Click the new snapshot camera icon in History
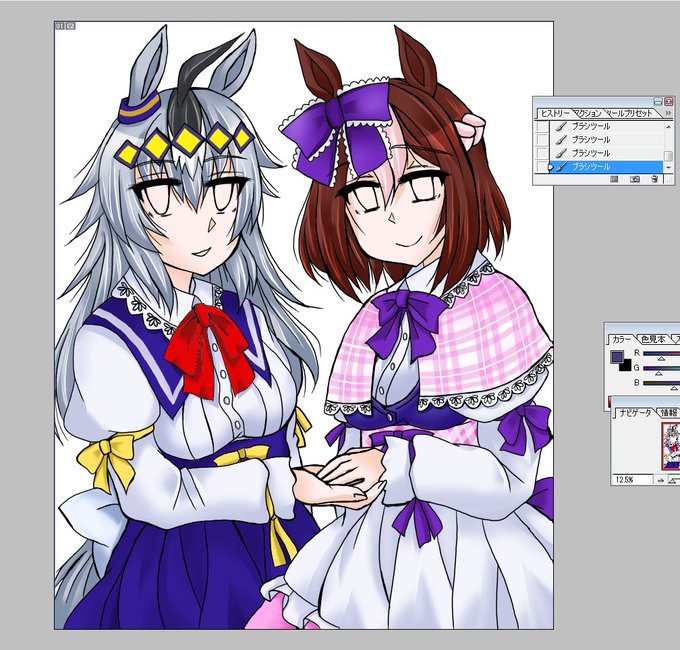This screenshot has width=680, height=650. coord(634,179)
